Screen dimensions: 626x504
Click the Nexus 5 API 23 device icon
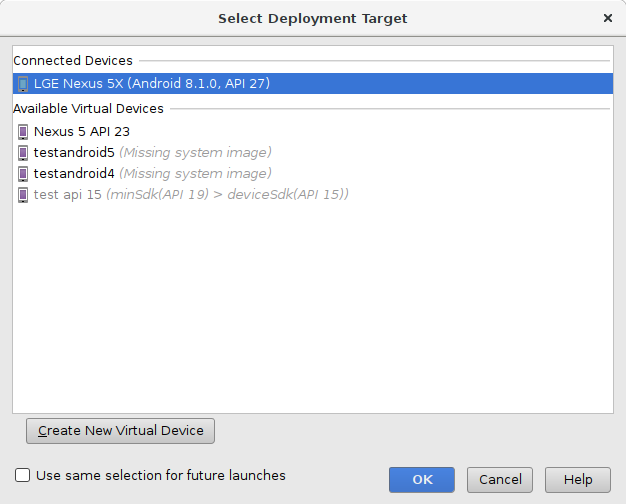tap(23, 131)
